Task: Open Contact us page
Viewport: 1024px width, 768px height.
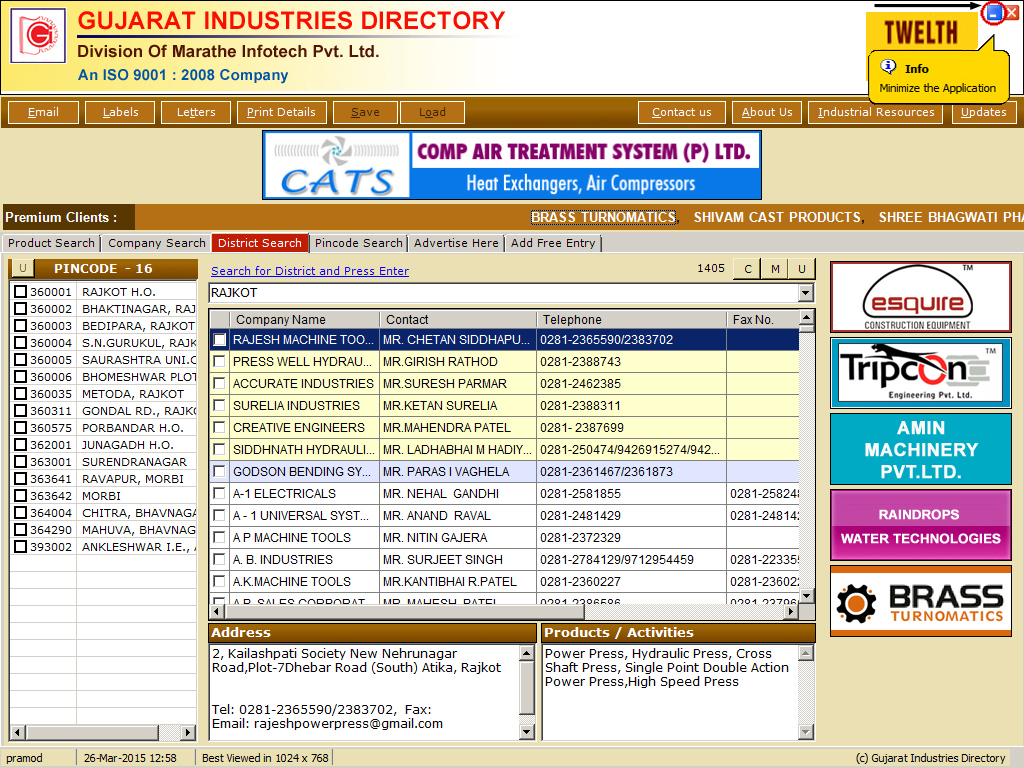Action: pyautogui.click(x=682, y=112)
